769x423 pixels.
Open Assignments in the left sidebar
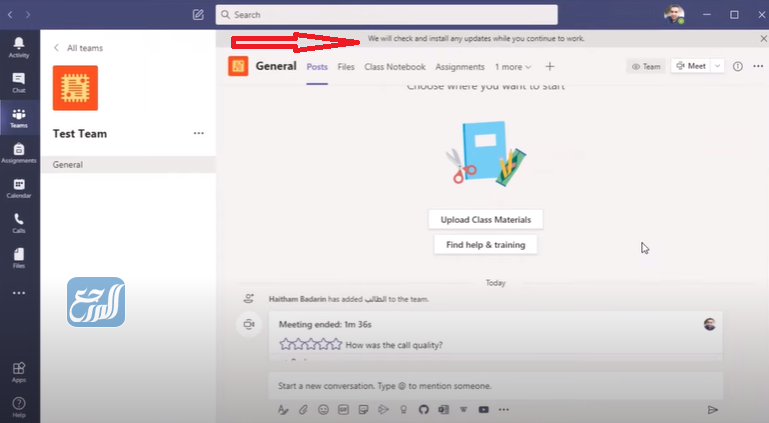19,152
